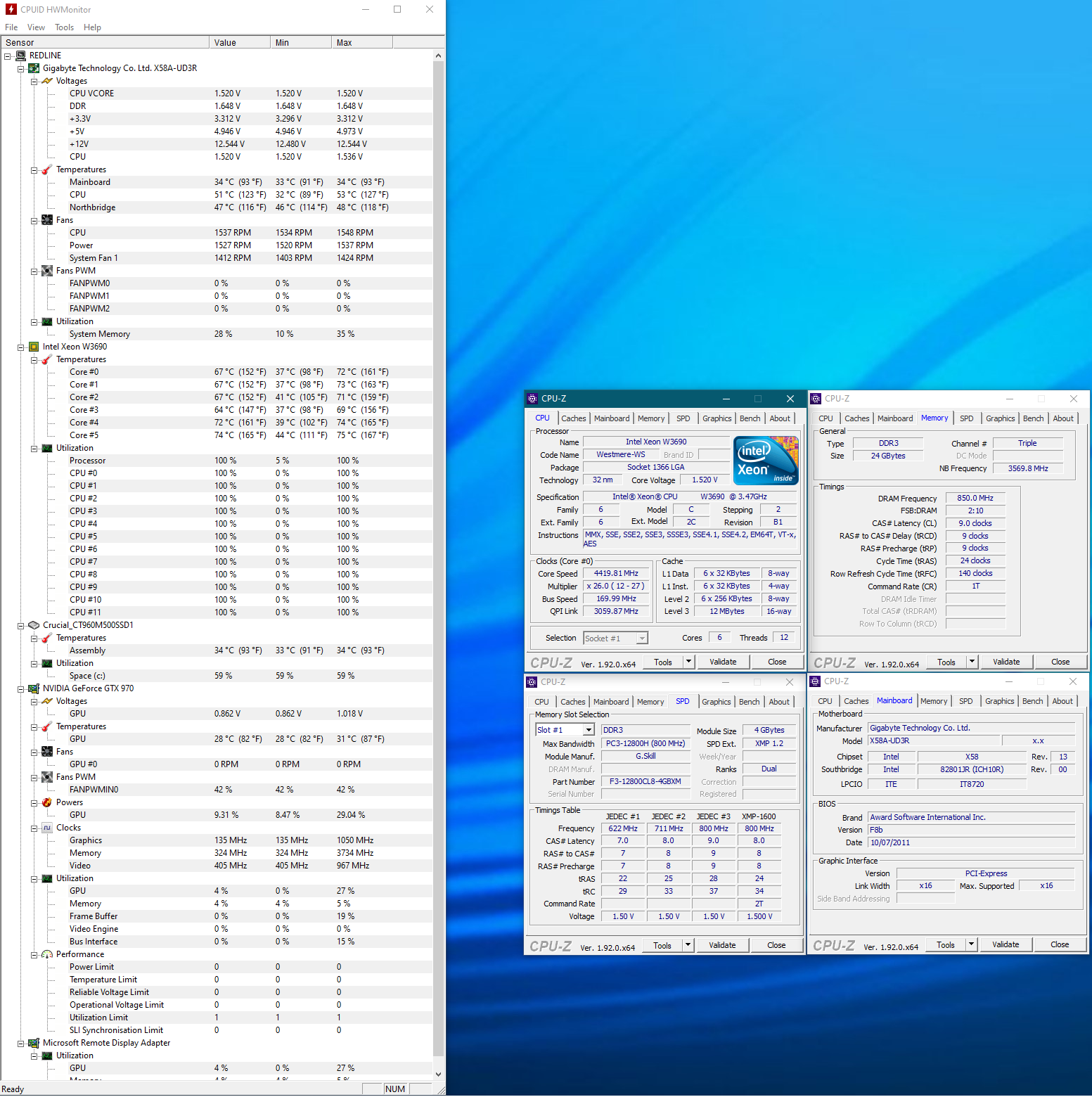Click the motherboard Fans PWM icon
This screenshot has width=1092, height=1097.
pos(47,271)
